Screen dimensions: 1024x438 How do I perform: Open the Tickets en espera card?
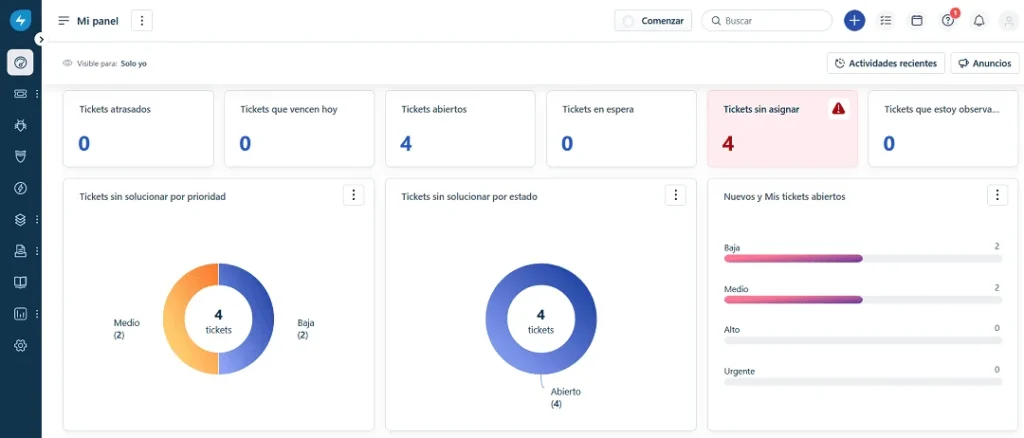[621, 129]
